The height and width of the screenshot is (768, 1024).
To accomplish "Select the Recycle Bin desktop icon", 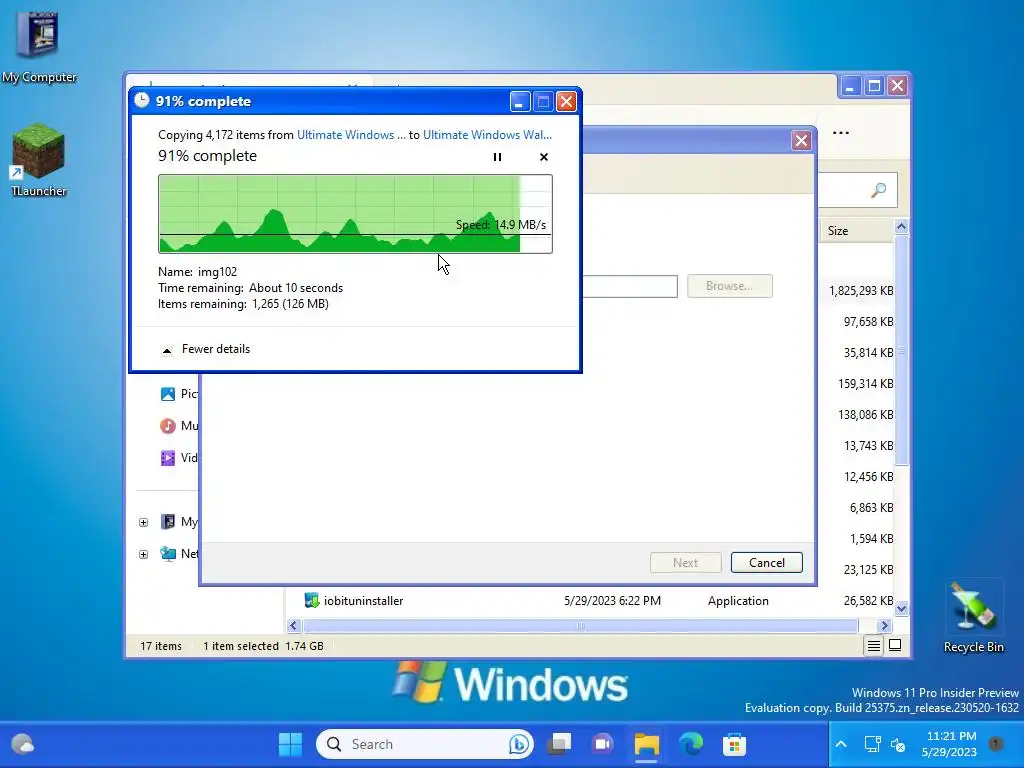I will tap(973, 617).
